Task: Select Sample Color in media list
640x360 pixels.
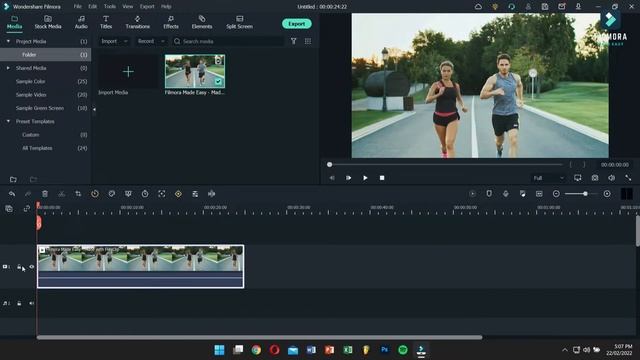Action: point(31,81)
